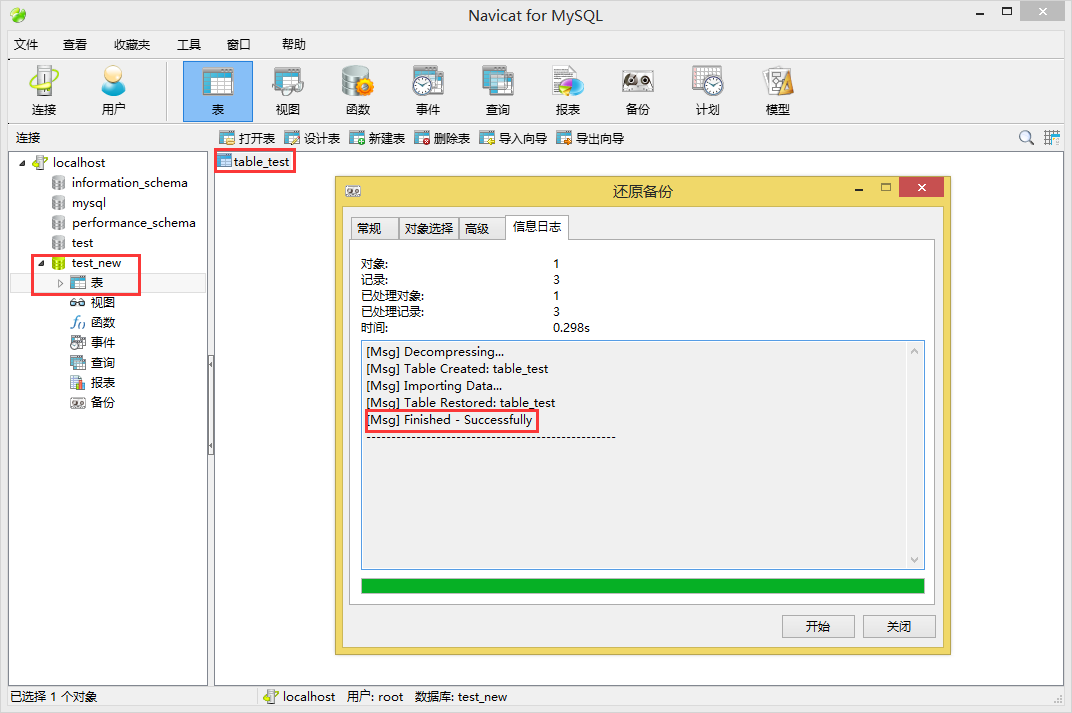The height and width of the screenshot is (713, 1072).
Task: Switch object list view mode icon
Action: [1051, 137]
